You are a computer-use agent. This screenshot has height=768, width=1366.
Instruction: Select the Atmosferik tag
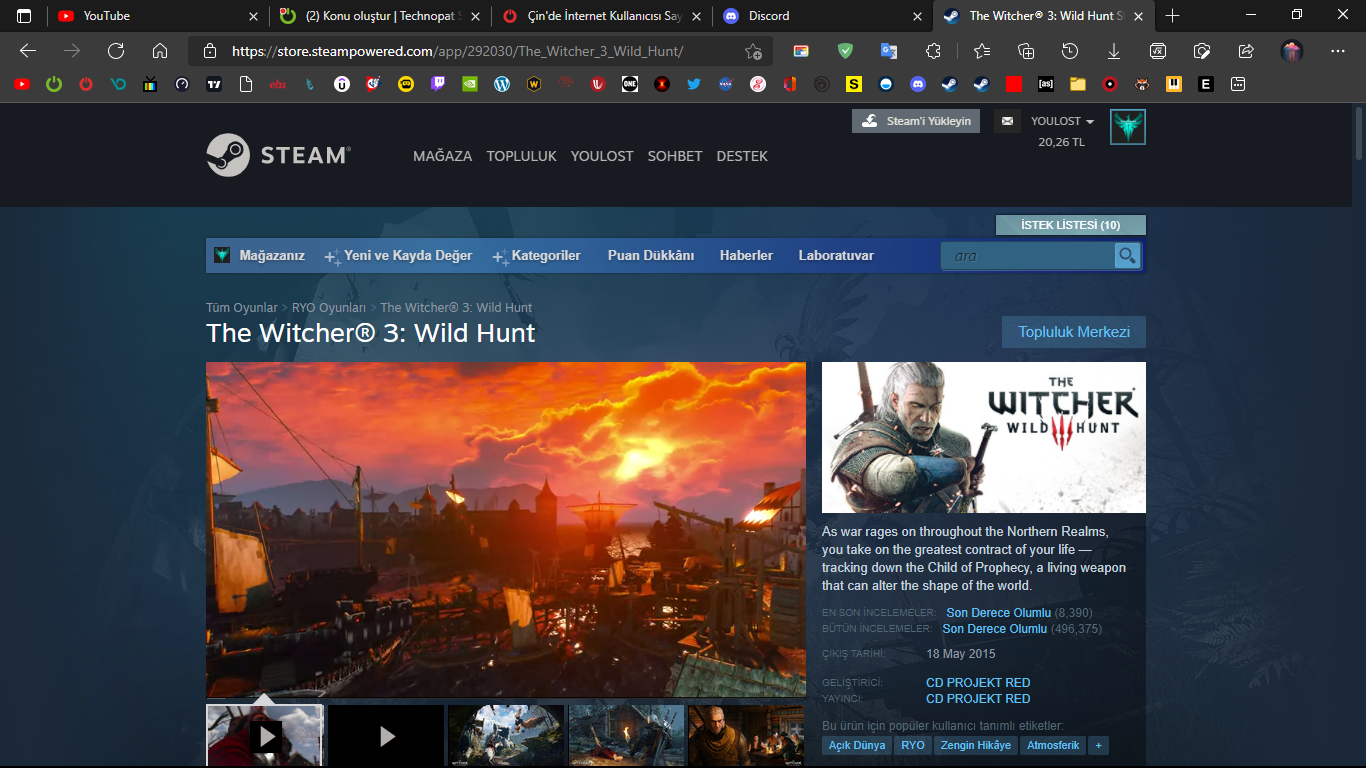[x=1053, y=745]
